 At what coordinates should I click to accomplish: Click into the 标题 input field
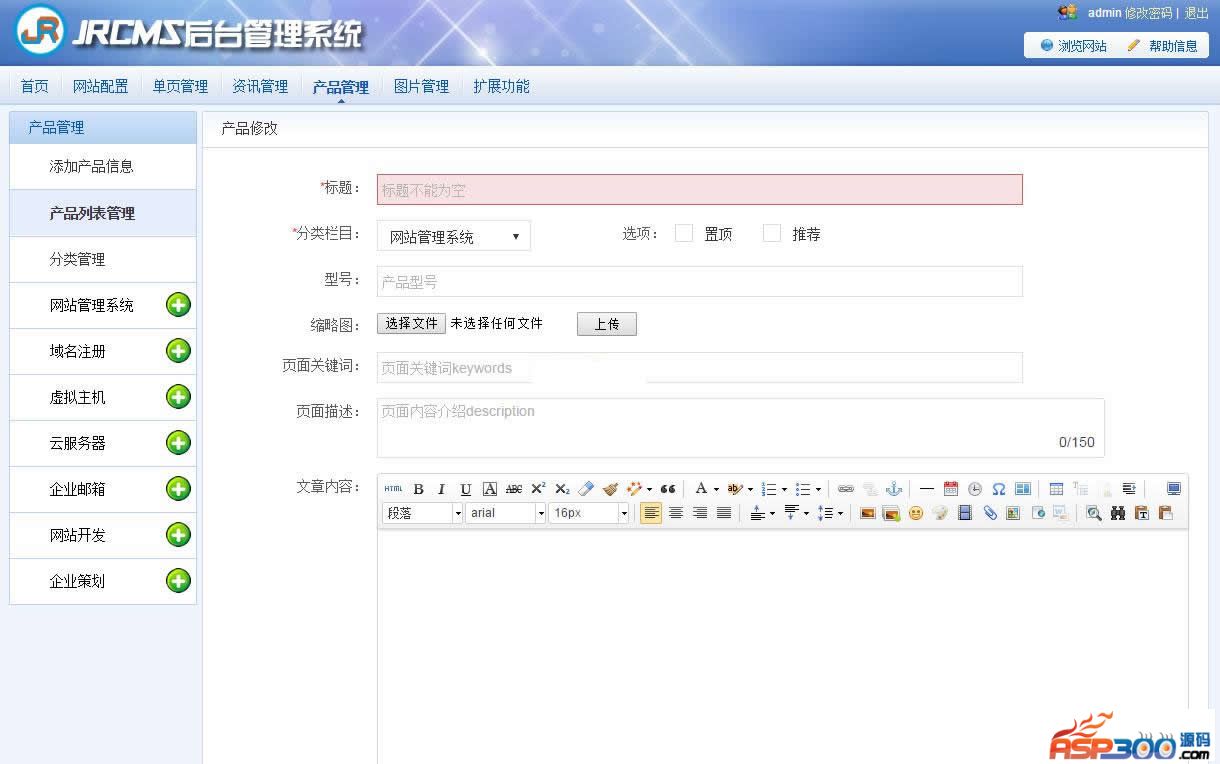point(700,189)
